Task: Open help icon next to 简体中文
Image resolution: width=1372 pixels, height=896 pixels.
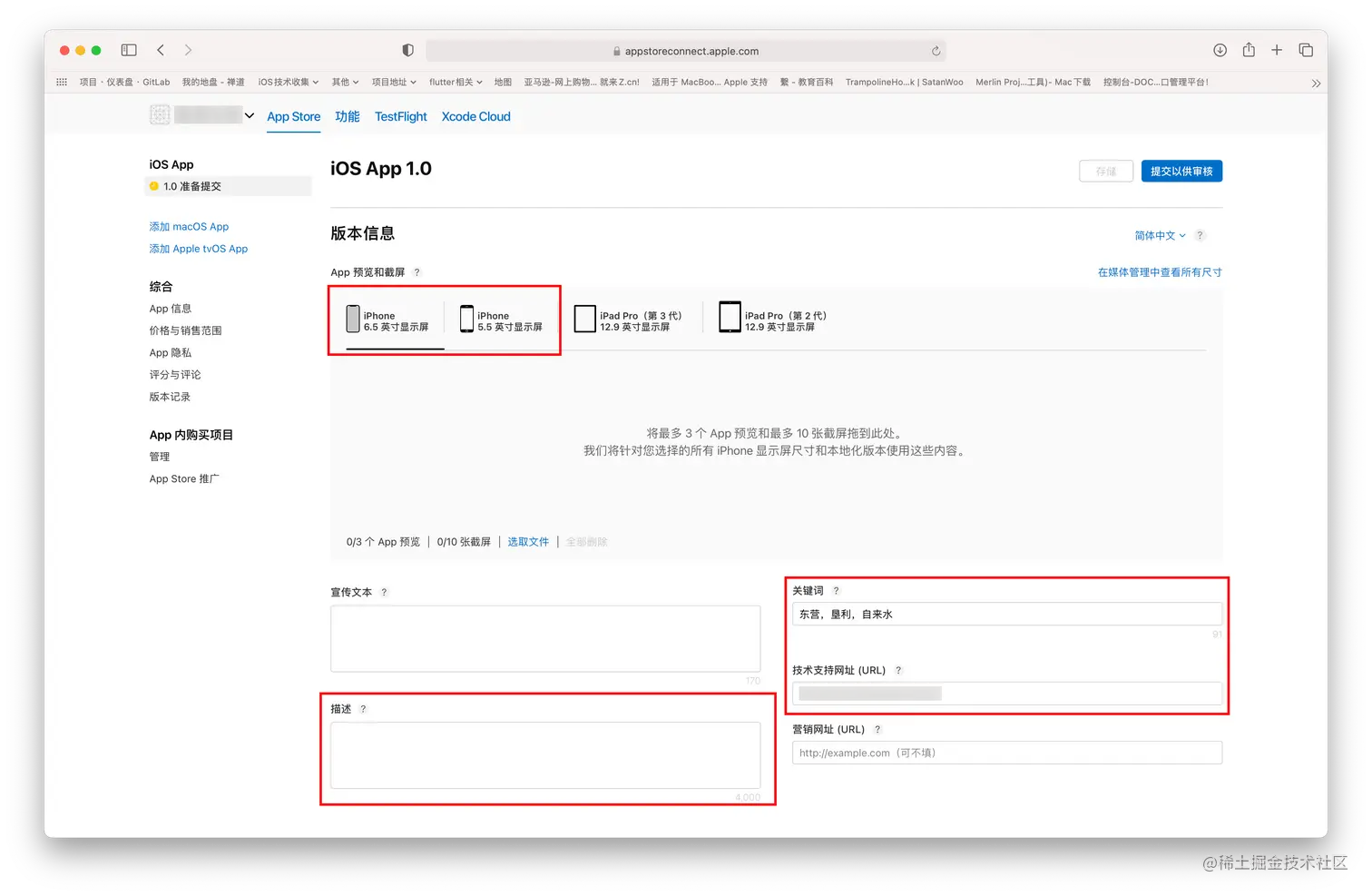Action: [1200, 235]
